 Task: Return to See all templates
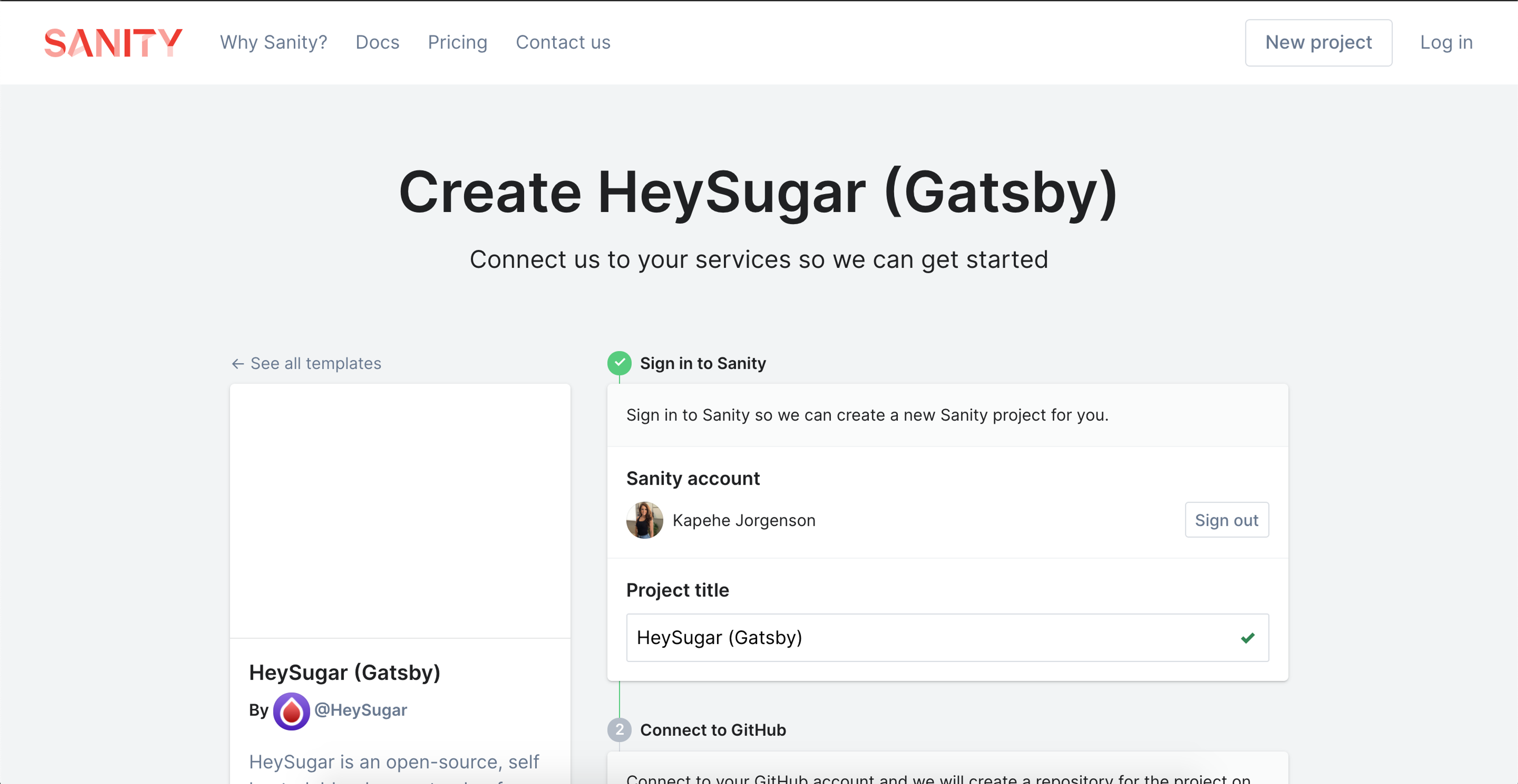[315, 364]
